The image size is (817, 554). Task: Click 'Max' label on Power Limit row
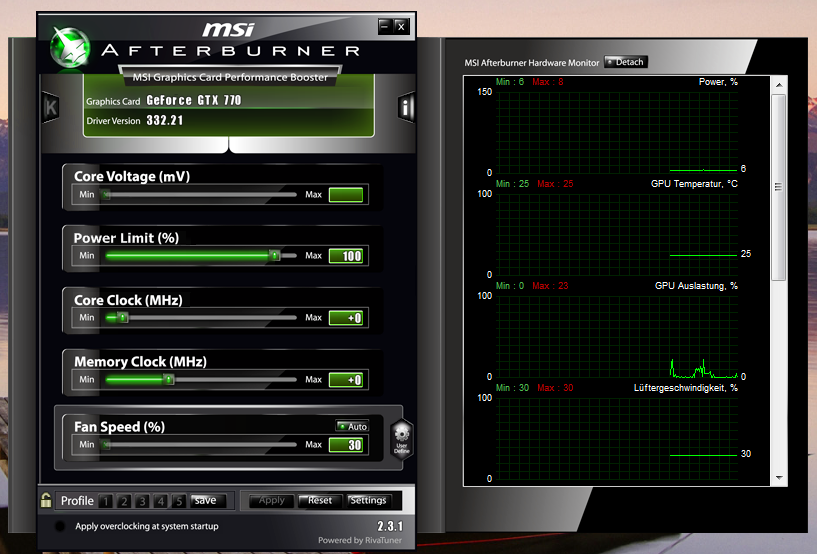(x=313, y=255)
